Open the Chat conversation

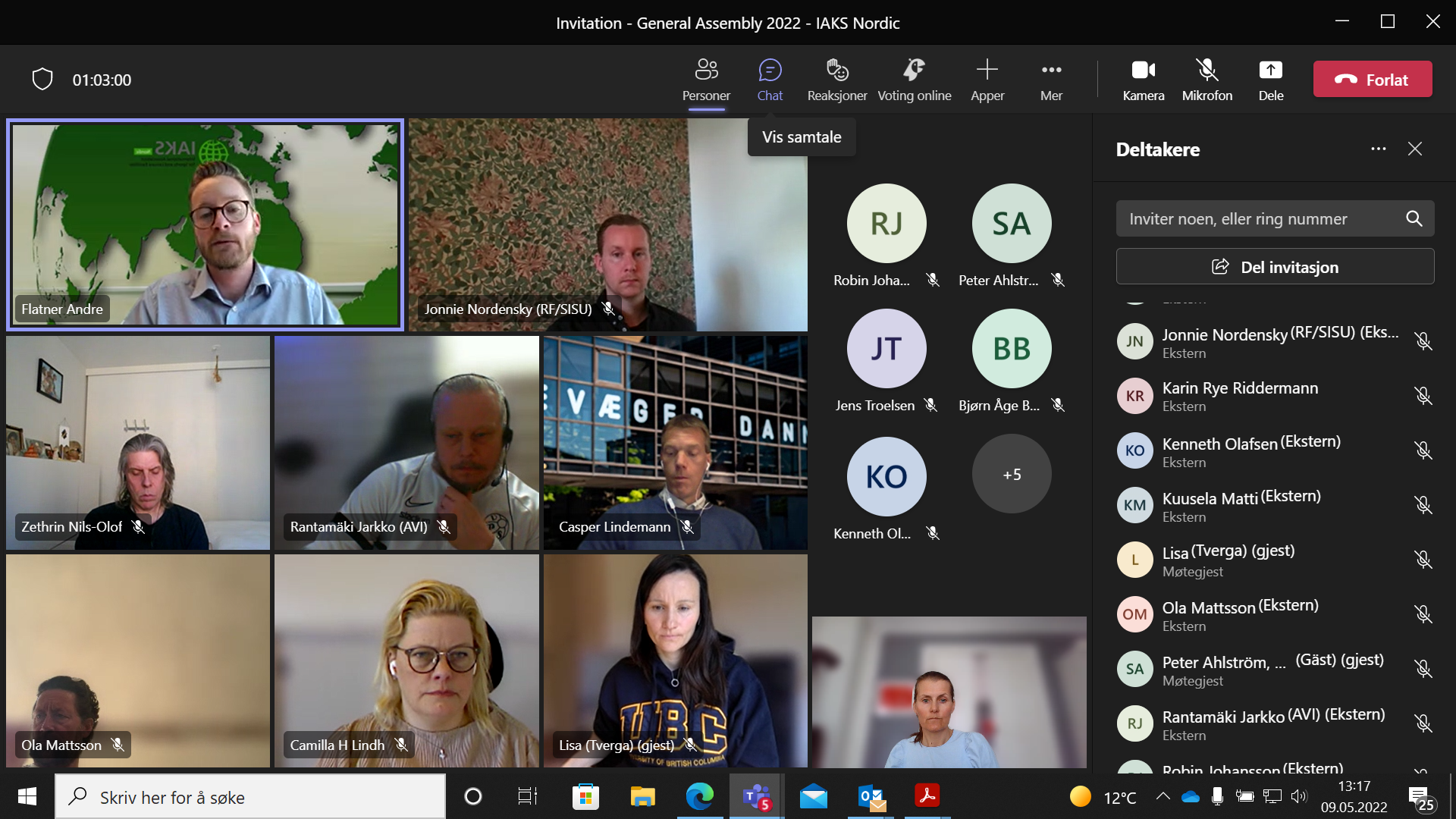coord(770,80)
